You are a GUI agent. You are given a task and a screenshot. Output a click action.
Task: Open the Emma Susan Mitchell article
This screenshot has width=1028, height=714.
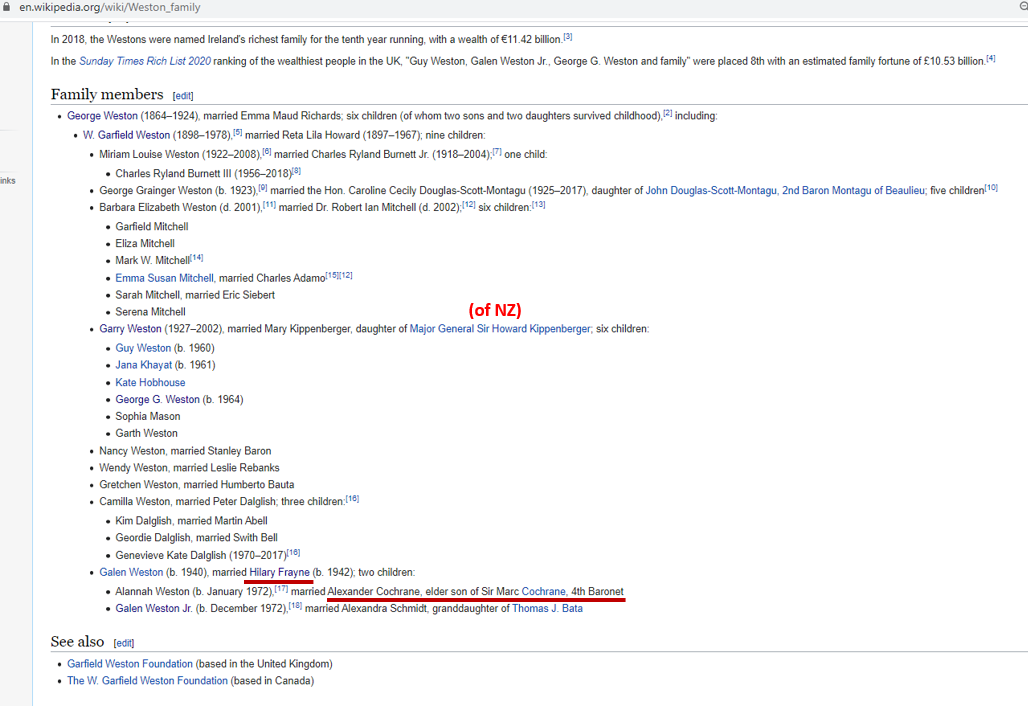pos(165,278)
